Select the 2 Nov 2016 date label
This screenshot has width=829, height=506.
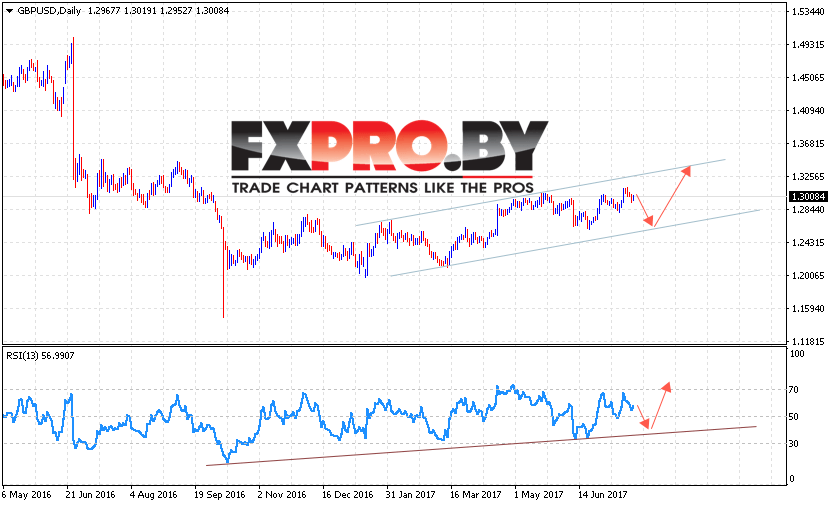coord(282,495)
